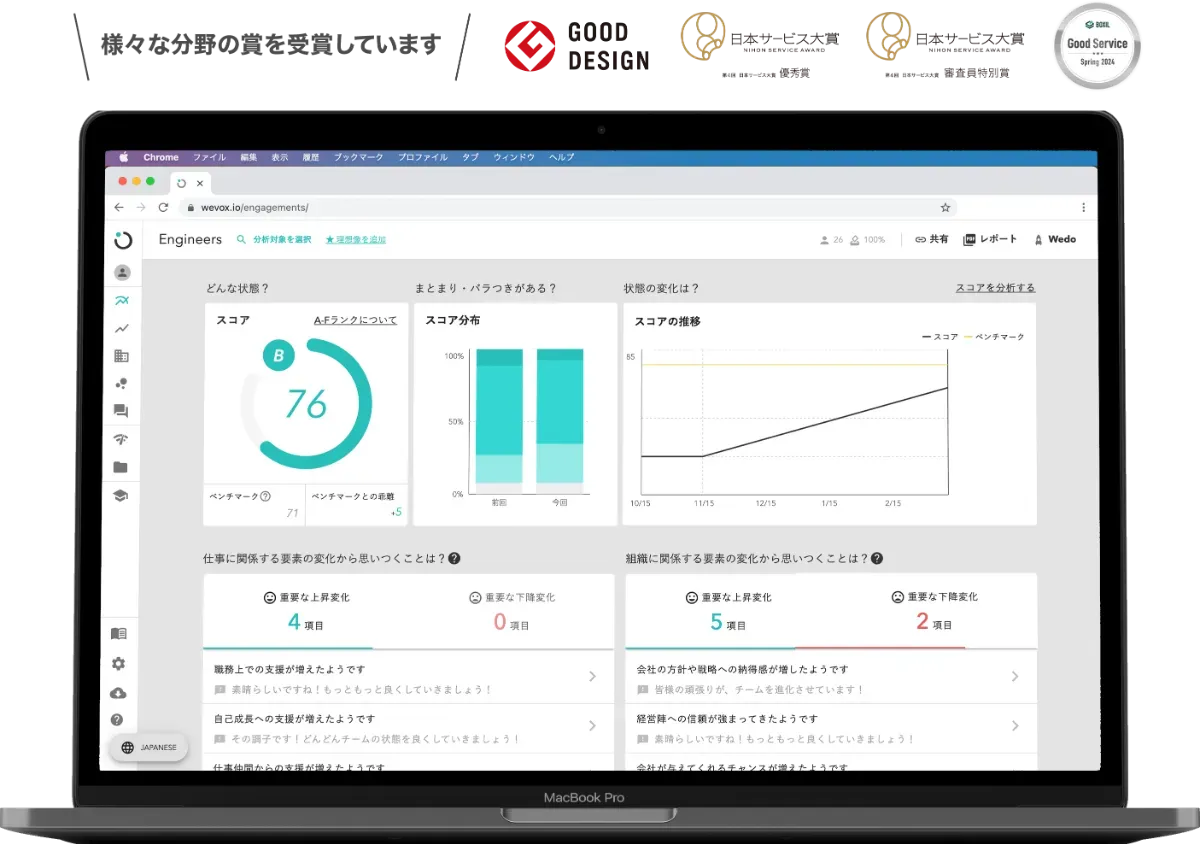Expand the 経営陣への信頼が強まってきたようです row

point(1014,726)
